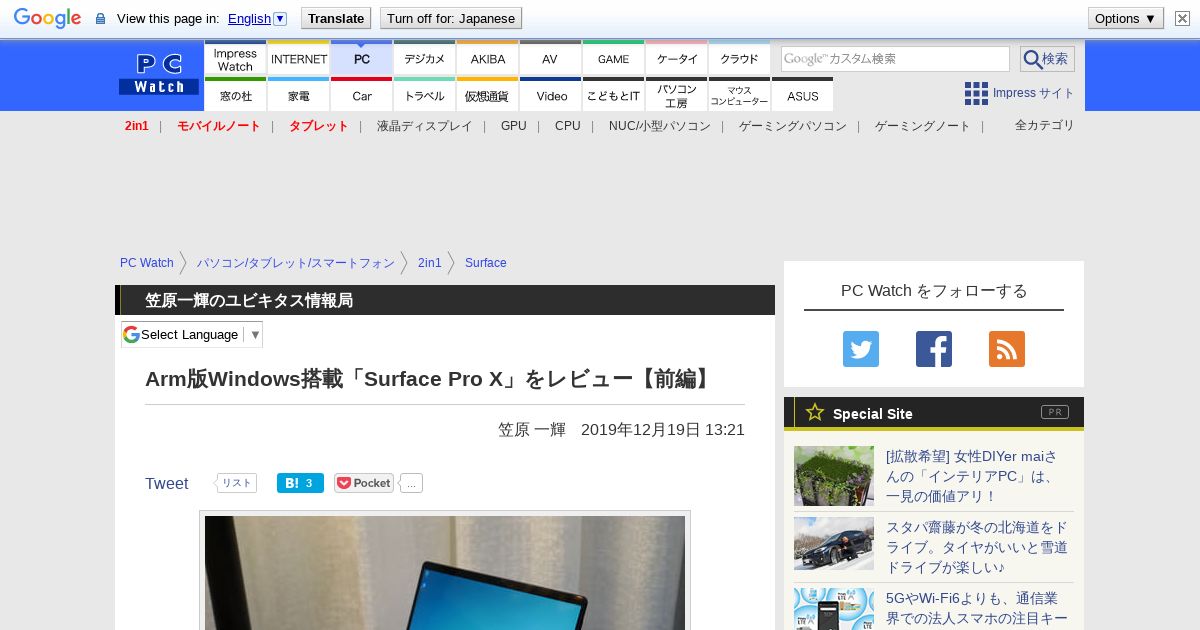This screenshot has width=1200, height=630.
Task: Click the PC Watch logo
Action: coord(159,74)
